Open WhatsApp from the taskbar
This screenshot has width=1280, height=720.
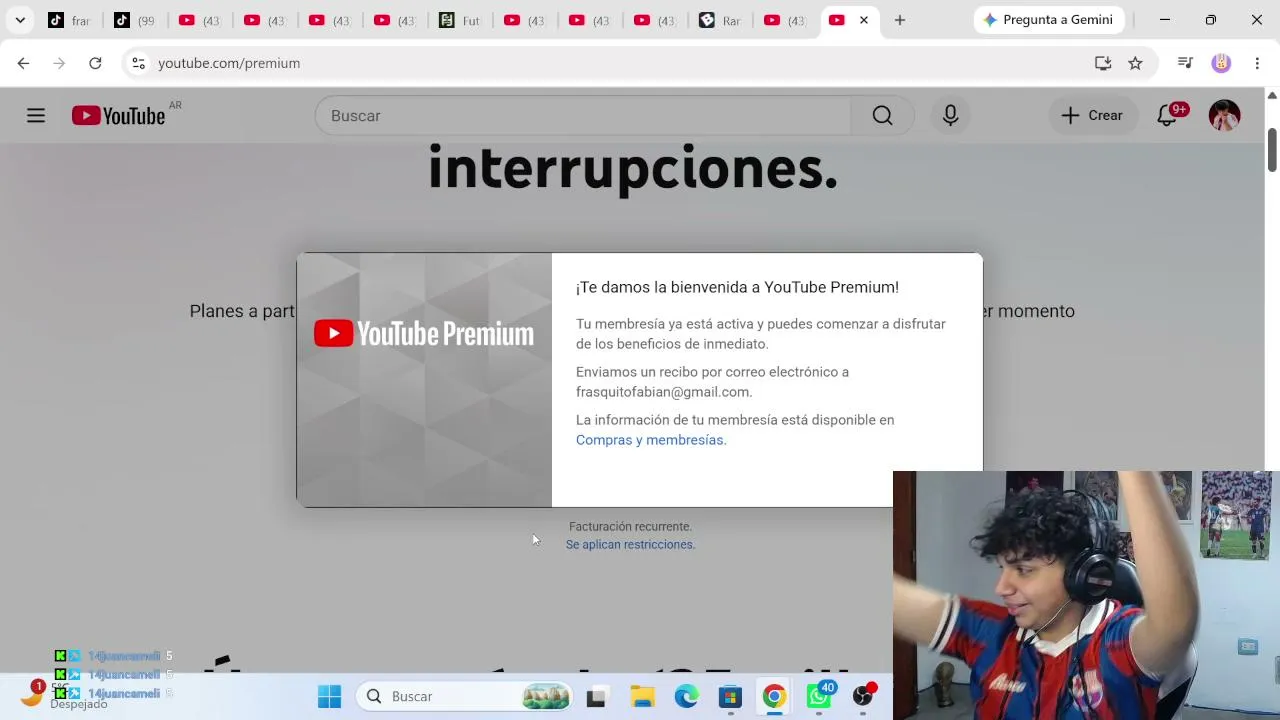819,696
